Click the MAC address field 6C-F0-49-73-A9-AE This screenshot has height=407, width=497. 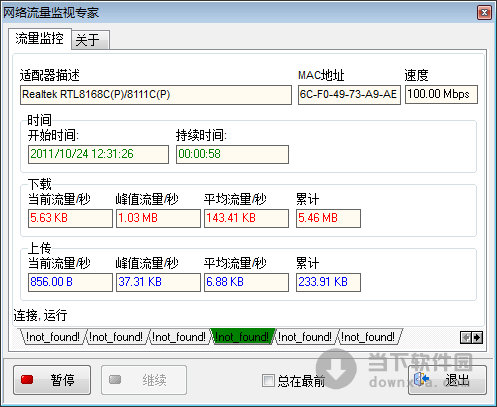(349, 95)
